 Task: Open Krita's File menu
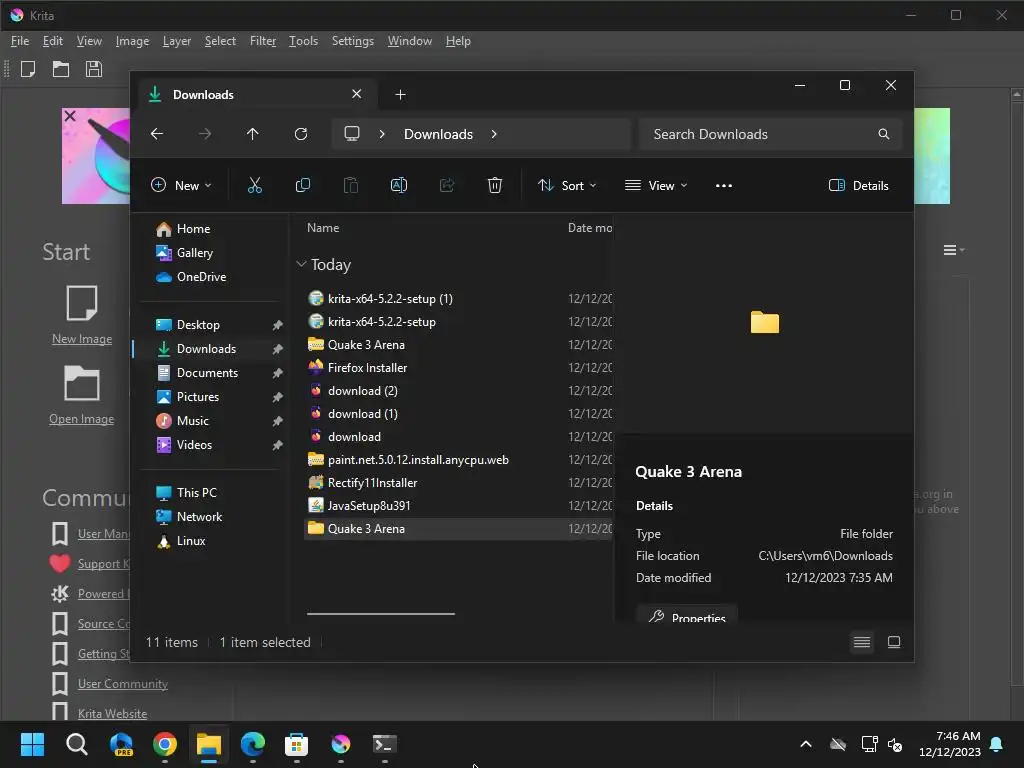click(20, 40)
